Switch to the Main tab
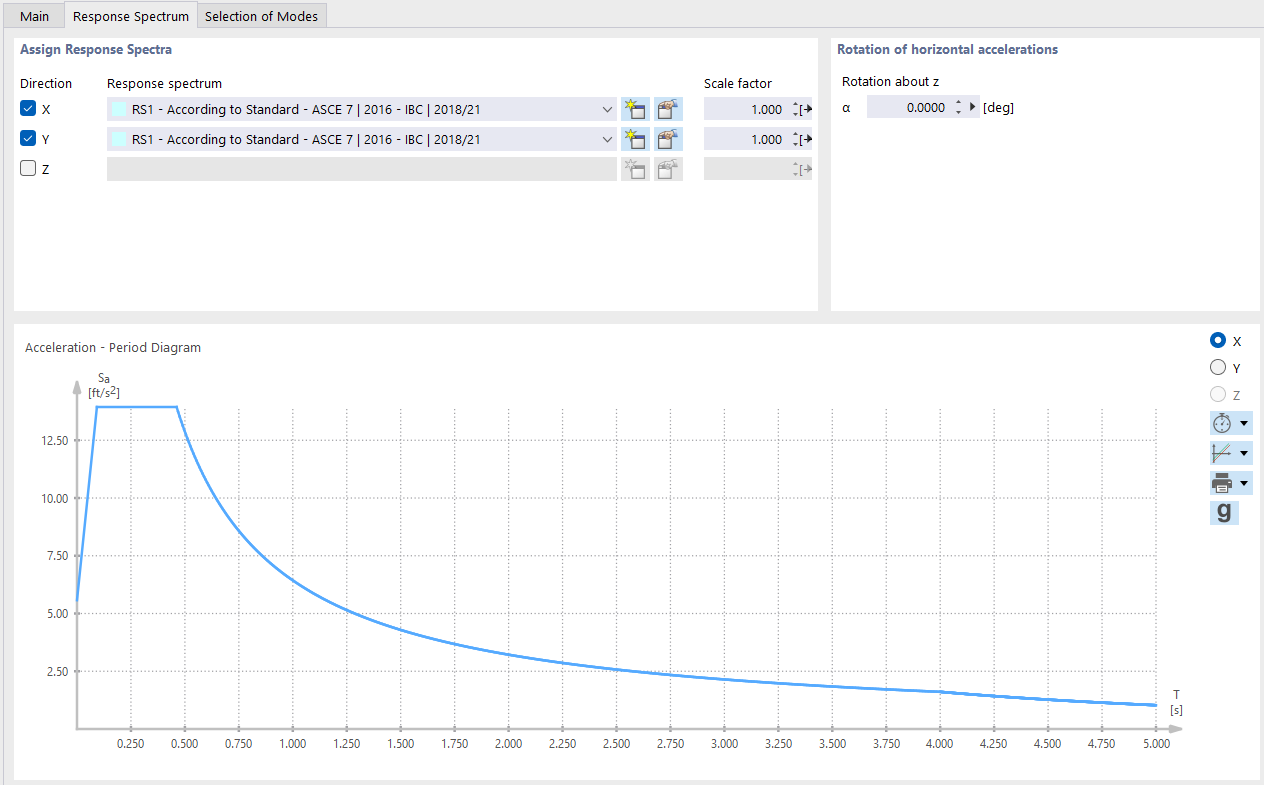Screen dimensions: 1264x785 (33, 15)
